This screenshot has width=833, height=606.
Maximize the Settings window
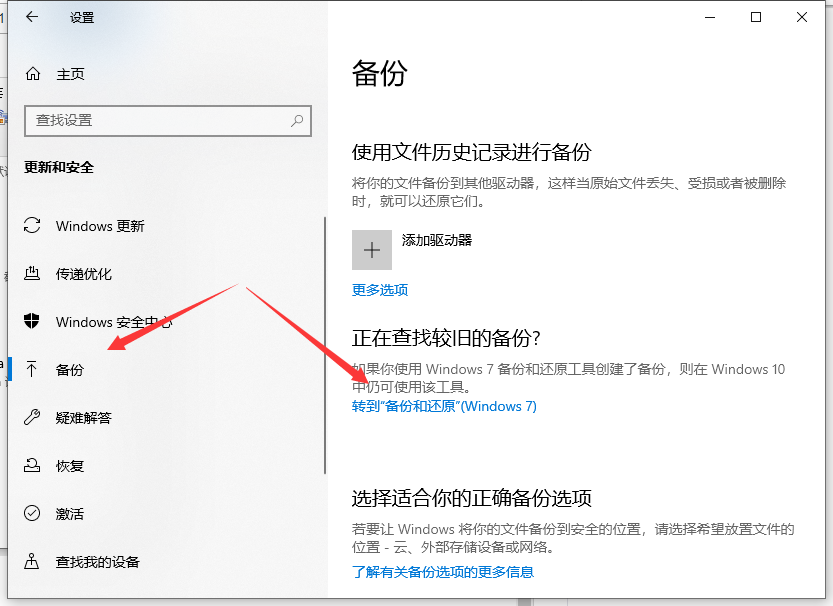(x=756, y=17)
